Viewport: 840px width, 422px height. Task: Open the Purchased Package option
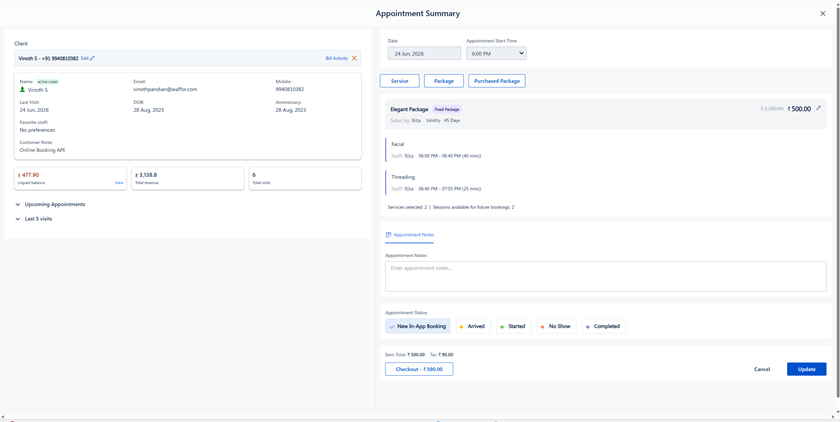coord(497,81)
